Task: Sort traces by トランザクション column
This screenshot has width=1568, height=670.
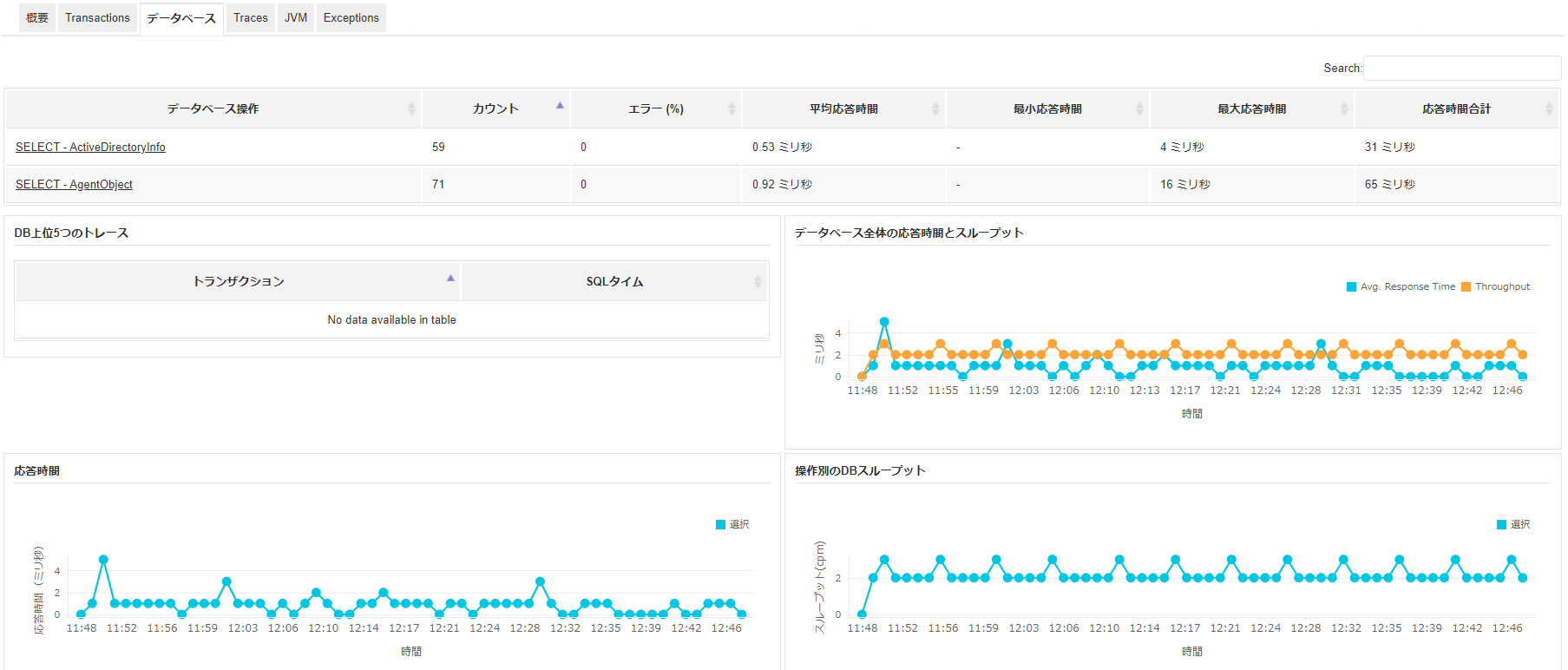Action: 239,281
